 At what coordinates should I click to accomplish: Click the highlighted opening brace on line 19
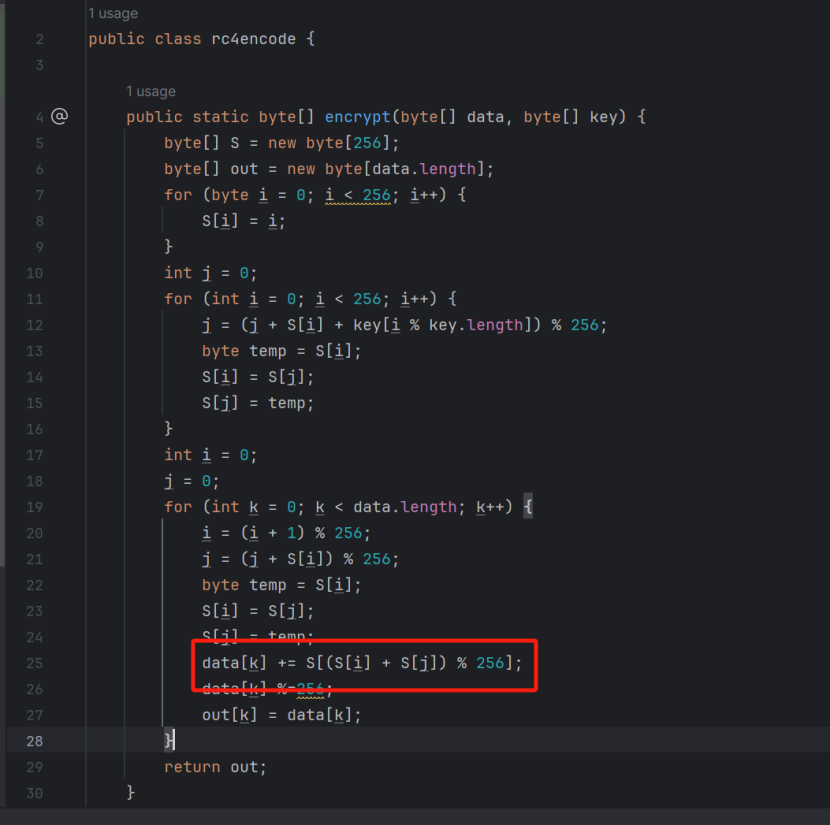528,507
